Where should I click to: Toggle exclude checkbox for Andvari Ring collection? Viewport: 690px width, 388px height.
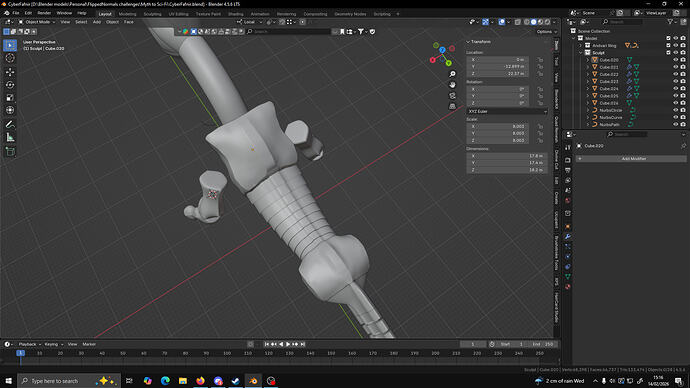(x=668, y=45)
